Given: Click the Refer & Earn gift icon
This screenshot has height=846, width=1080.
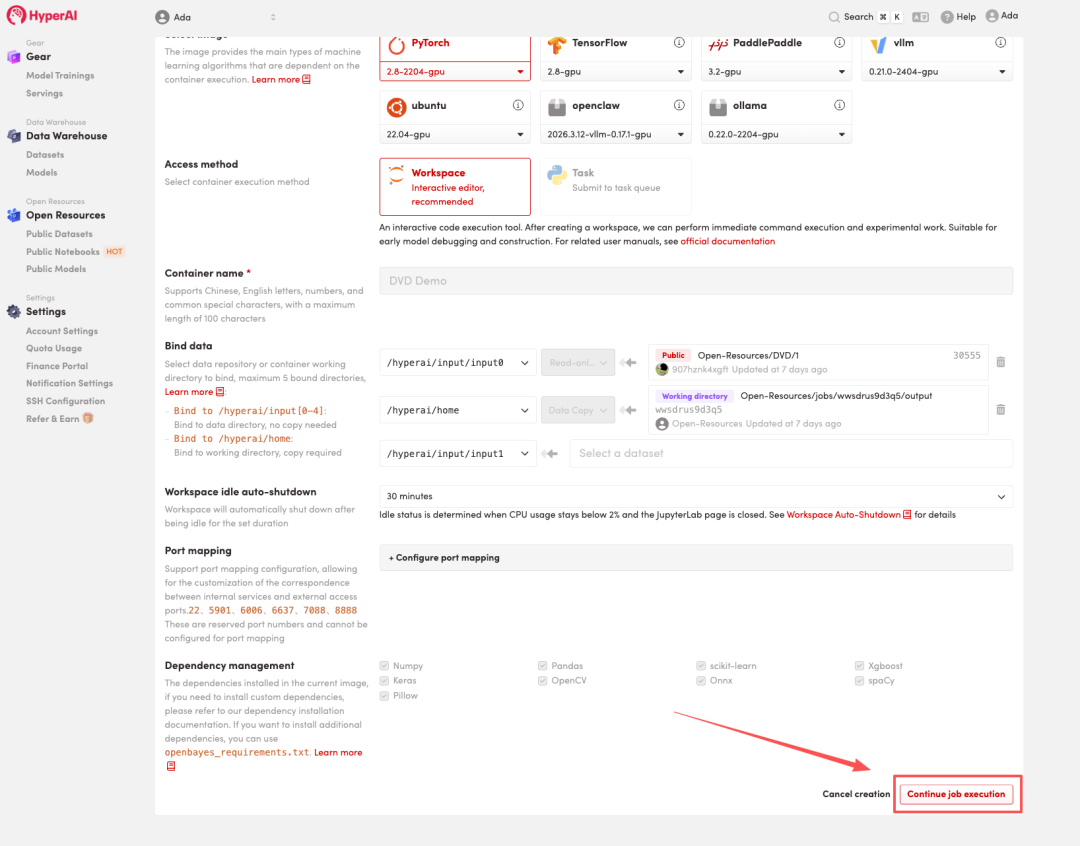Looking at the screenshot, I should (87, 418).
